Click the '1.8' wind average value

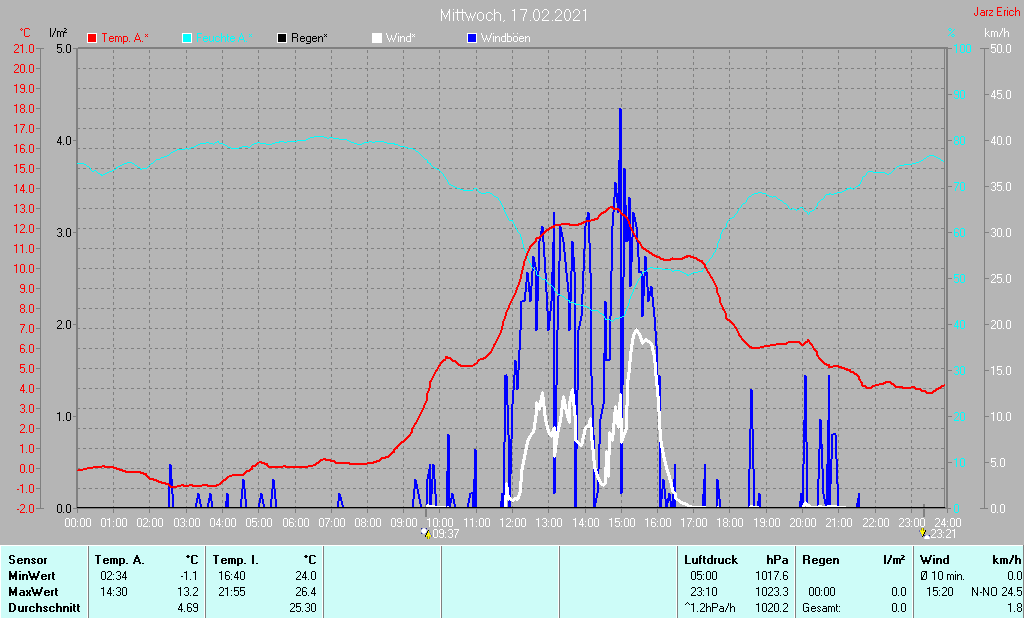[x=1014, y=608]
